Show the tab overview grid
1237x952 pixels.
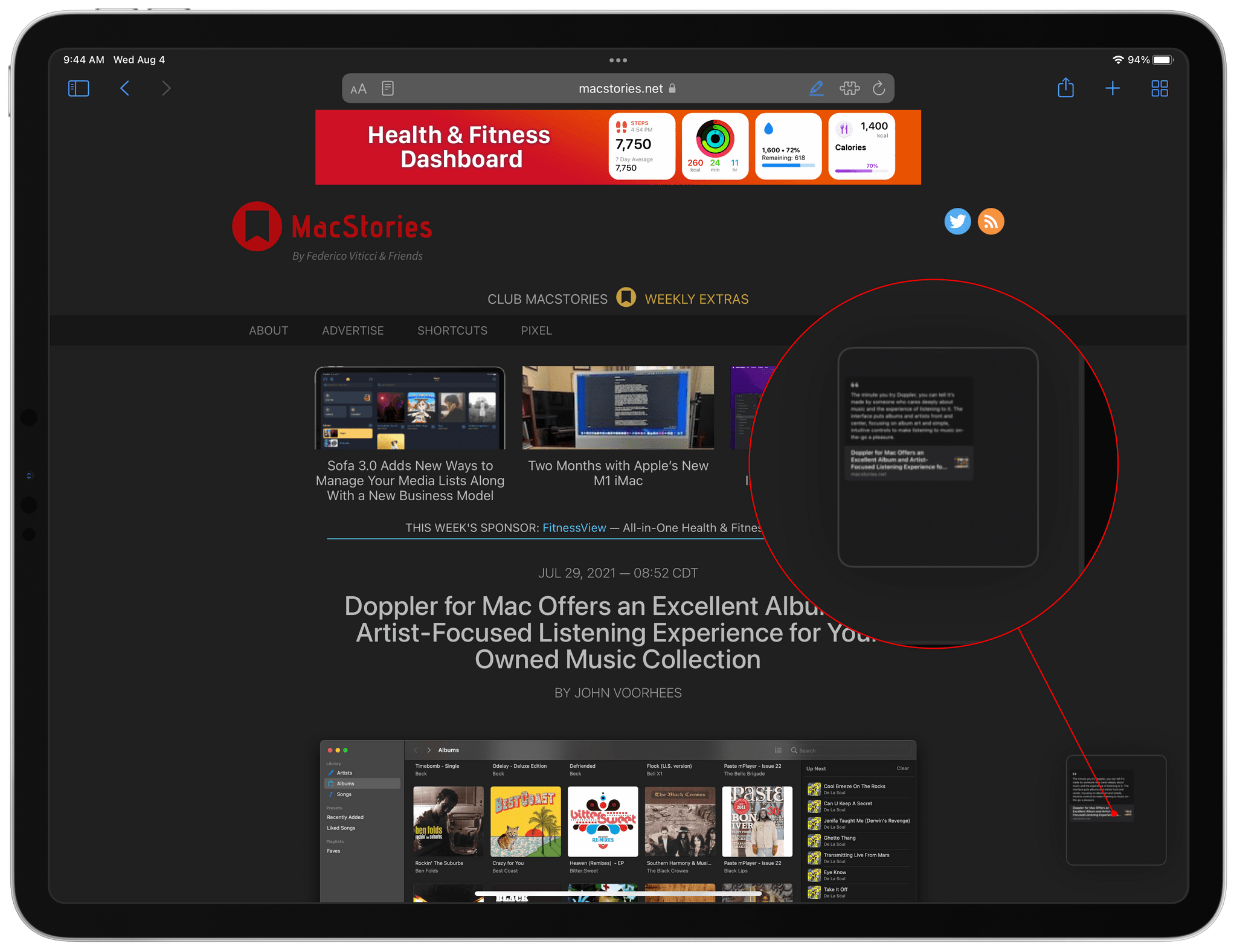[x=1160, y=89]
